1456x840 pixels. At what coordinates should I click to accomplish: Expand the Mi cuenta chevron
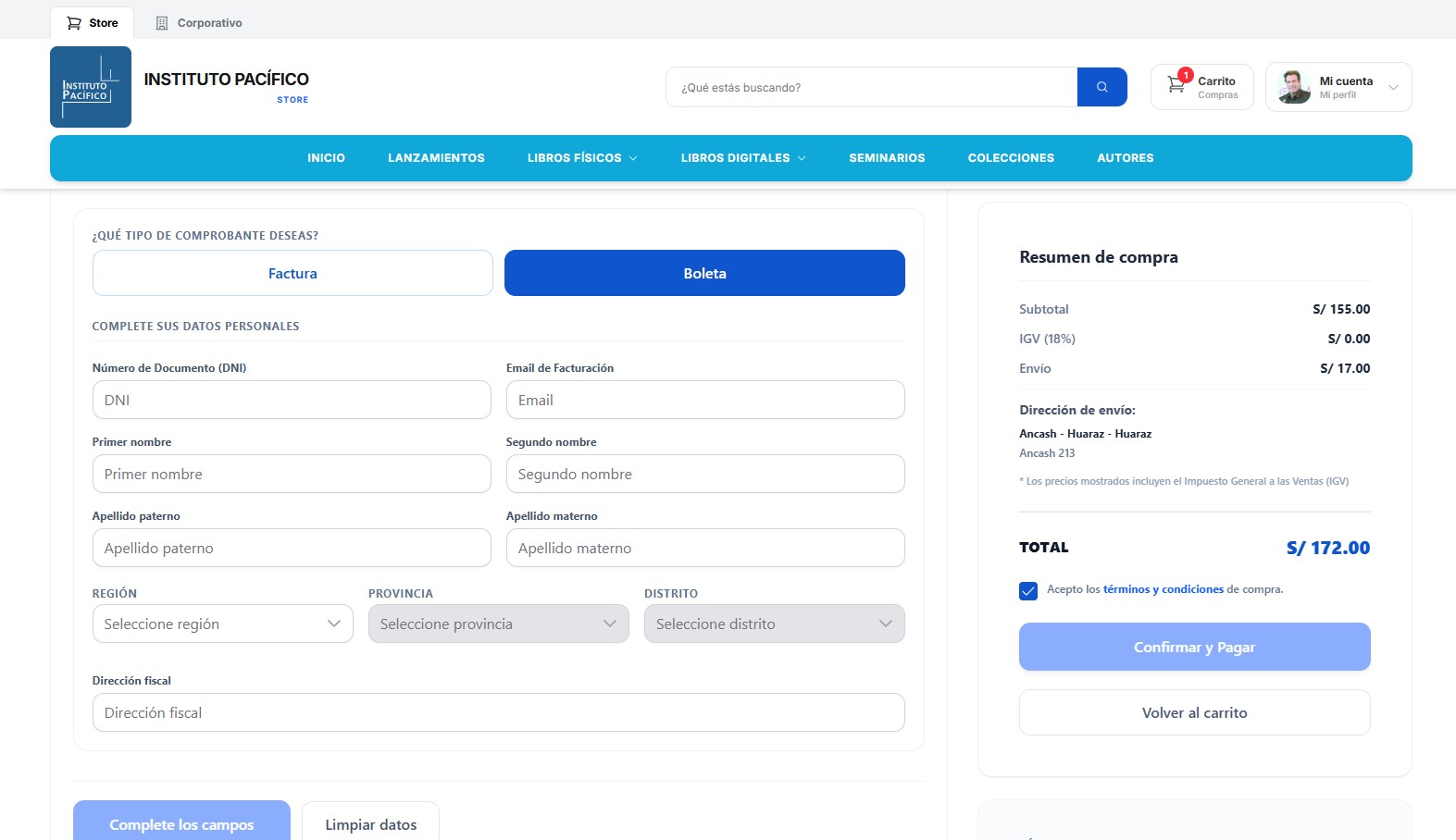pos(1393,88)
